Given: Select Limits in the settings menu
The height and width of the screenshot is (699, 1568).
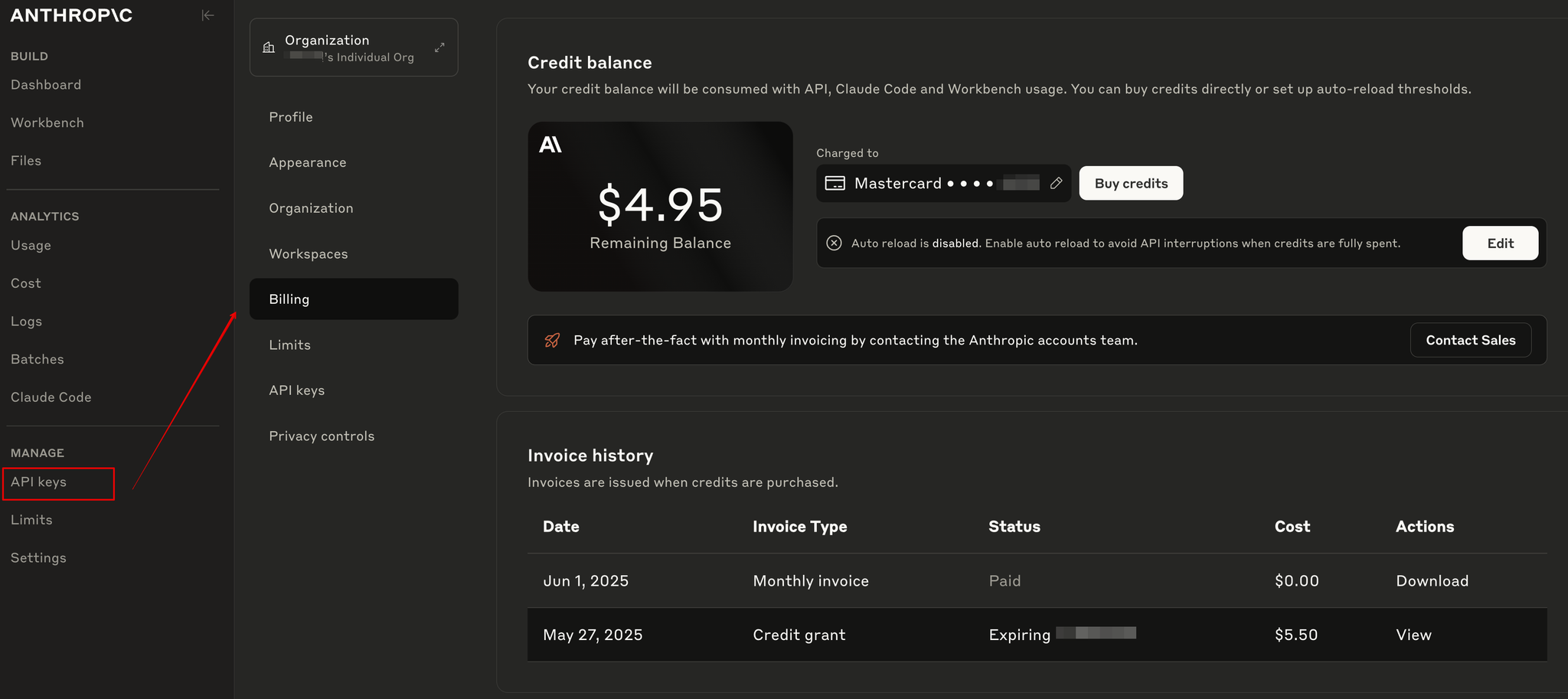Looking at the screenshot, I should [x=354, y=345].
